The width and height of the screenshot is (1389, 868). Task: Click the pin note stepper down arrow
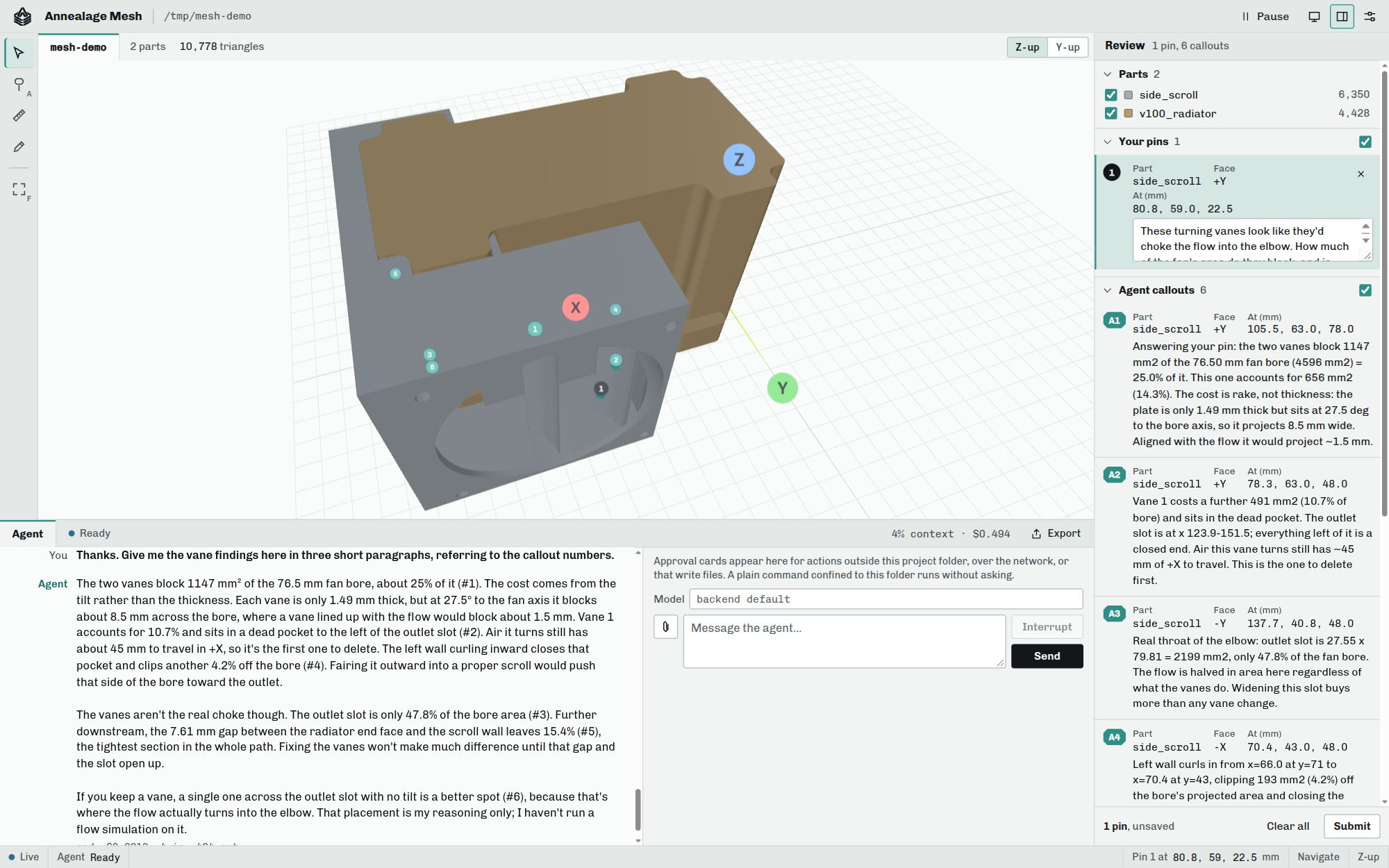click(1365, 240)
